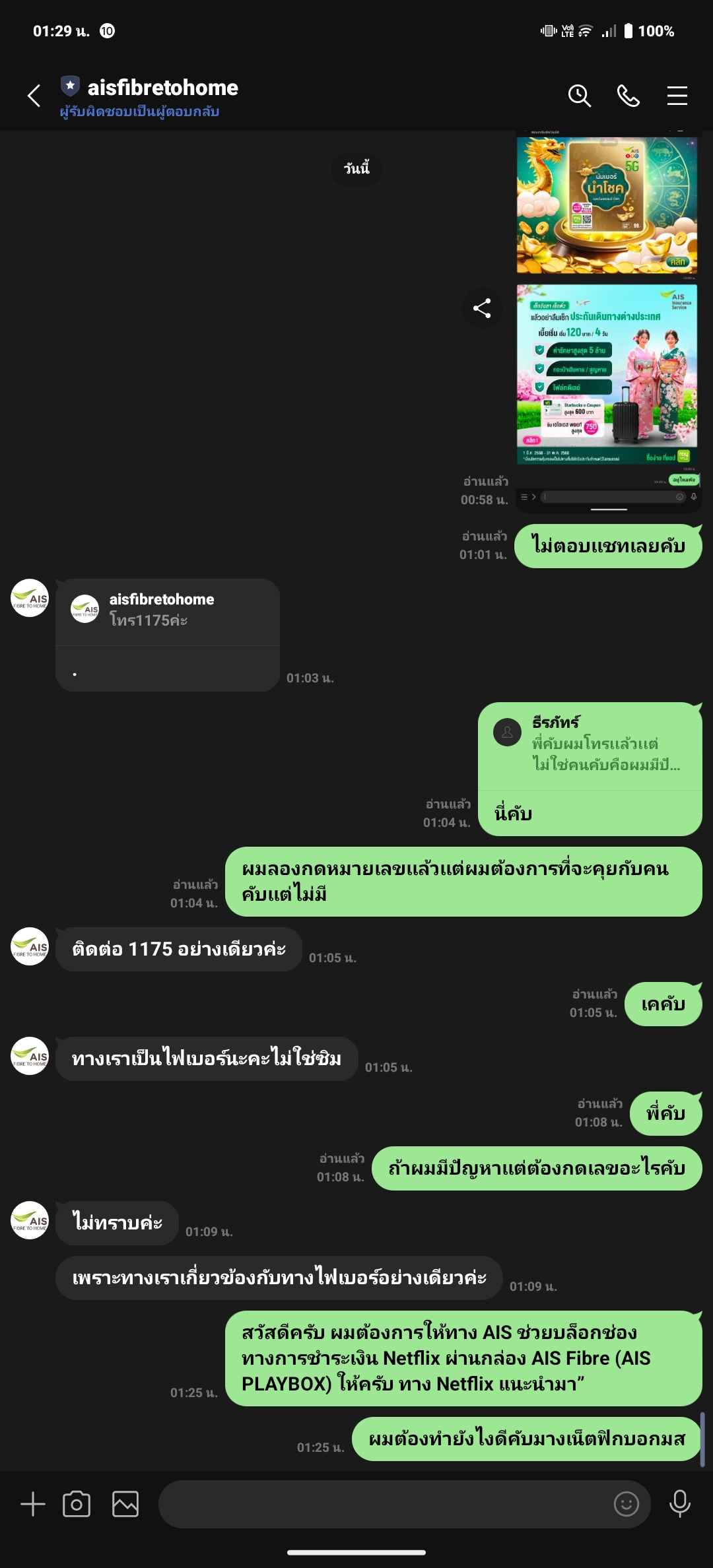
Task: Open the hamburger menu in the header
Action: (677, 96)
